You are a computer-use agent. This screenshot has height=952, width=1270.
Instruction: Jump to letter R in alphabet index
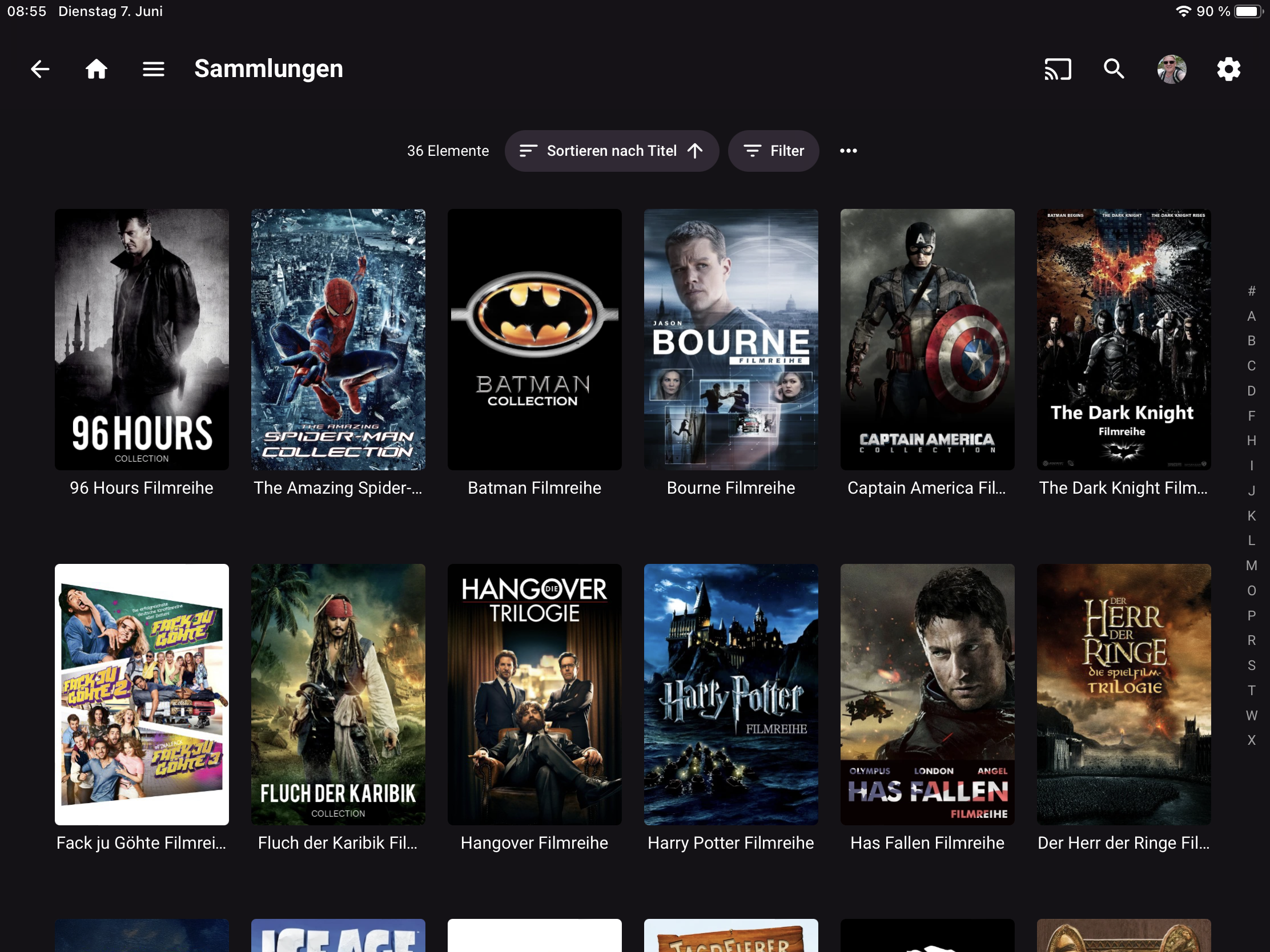(x=1252, y=640)
